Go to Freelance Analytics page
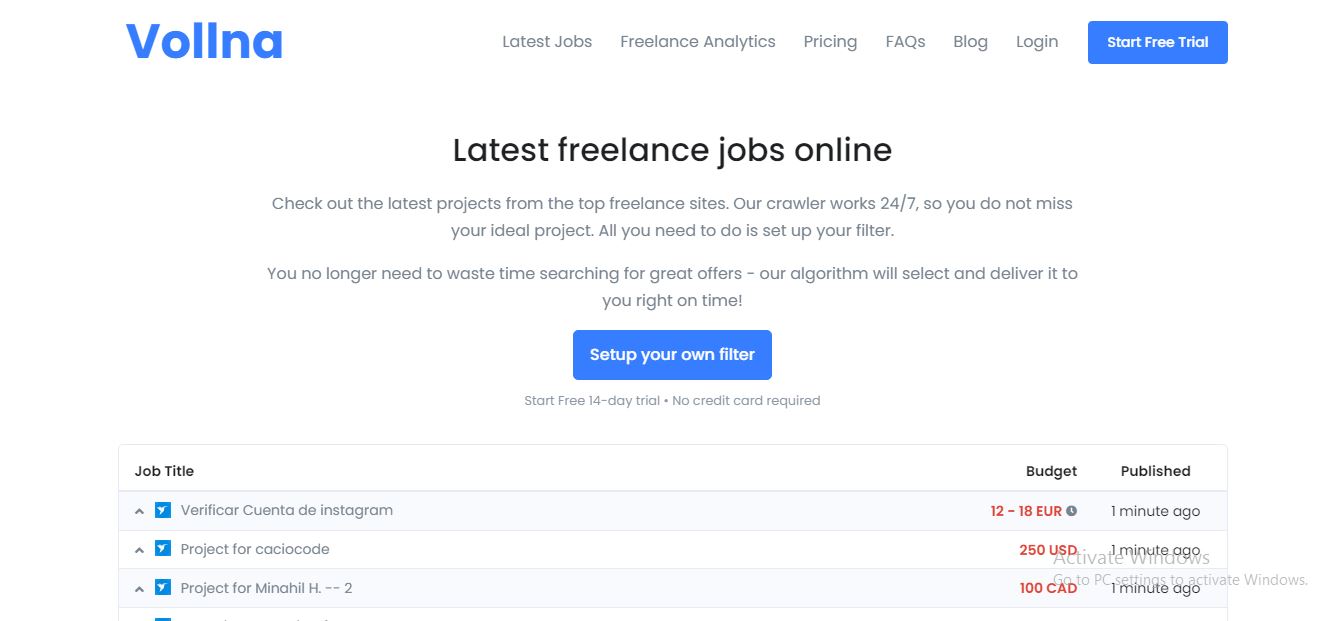This screenshot has height=621, width=1343. [x=697, y=42]
